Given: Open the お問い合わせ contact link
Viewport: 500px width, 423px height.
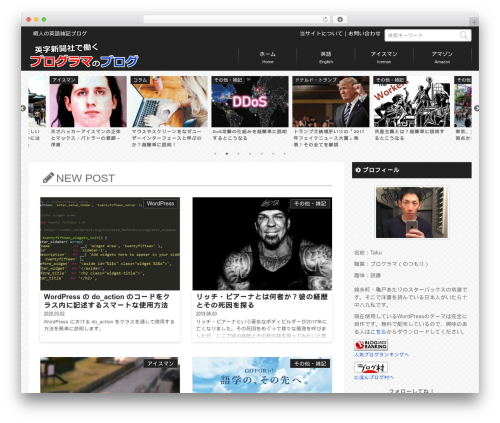Looking at the screenshot, I should [x=364, y=33].
